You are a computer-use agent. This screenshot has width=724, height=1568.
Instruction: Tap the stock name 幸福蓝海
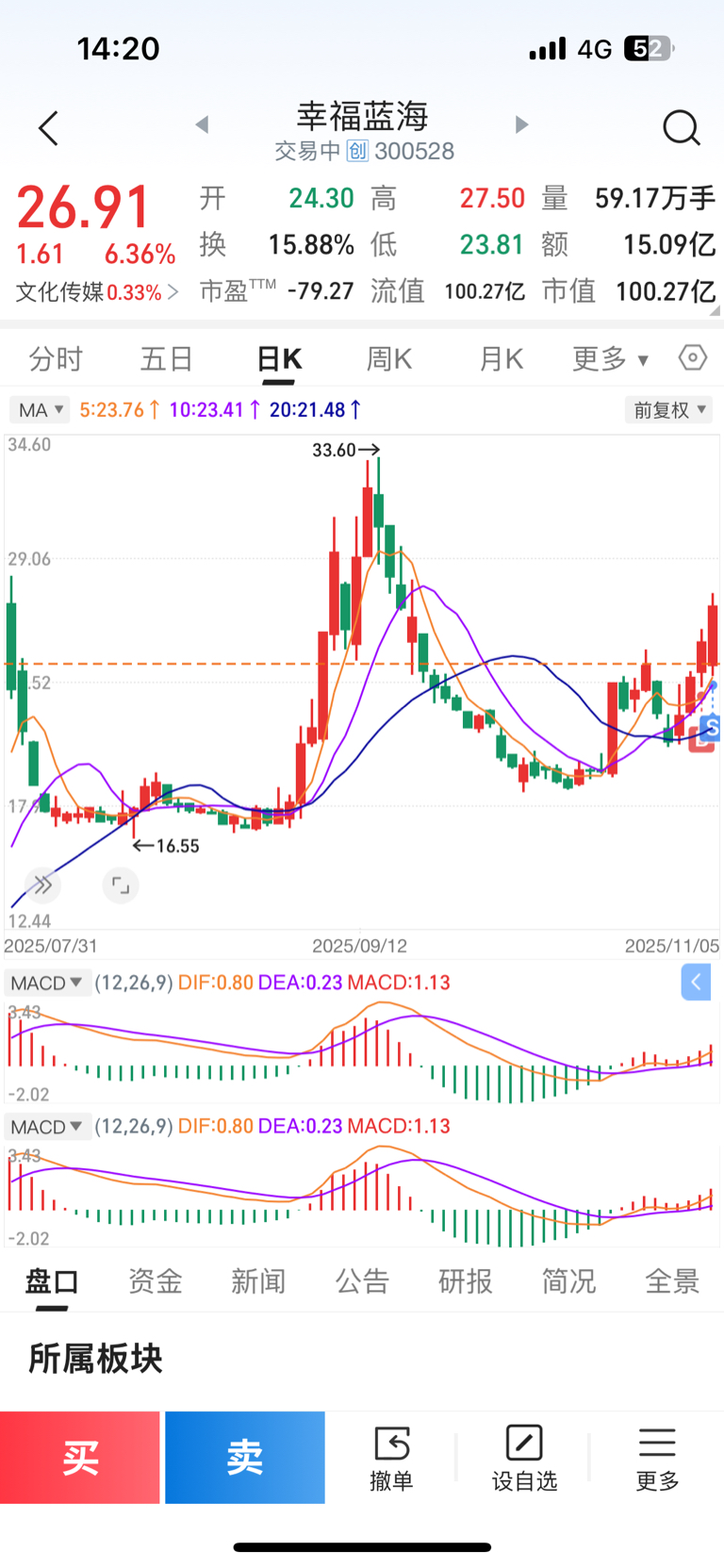pos(363,116)
